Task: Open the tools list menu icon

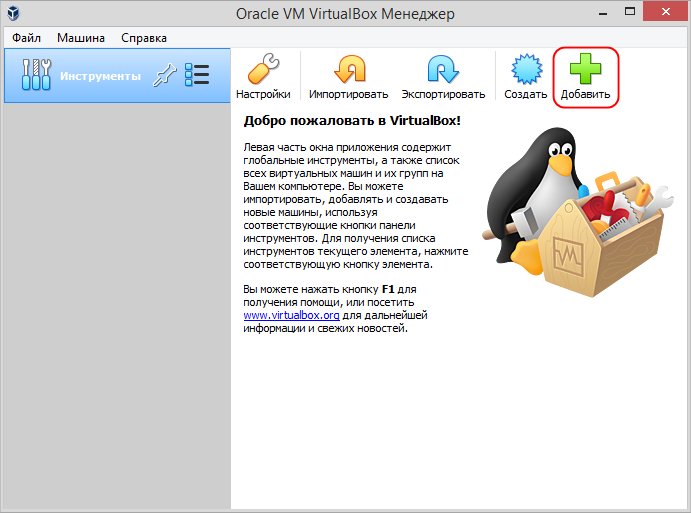Action: point(197,75)
